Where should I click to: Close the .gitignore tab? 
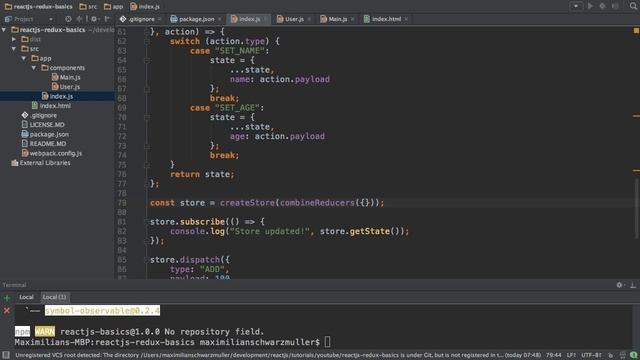pos(160,19)
